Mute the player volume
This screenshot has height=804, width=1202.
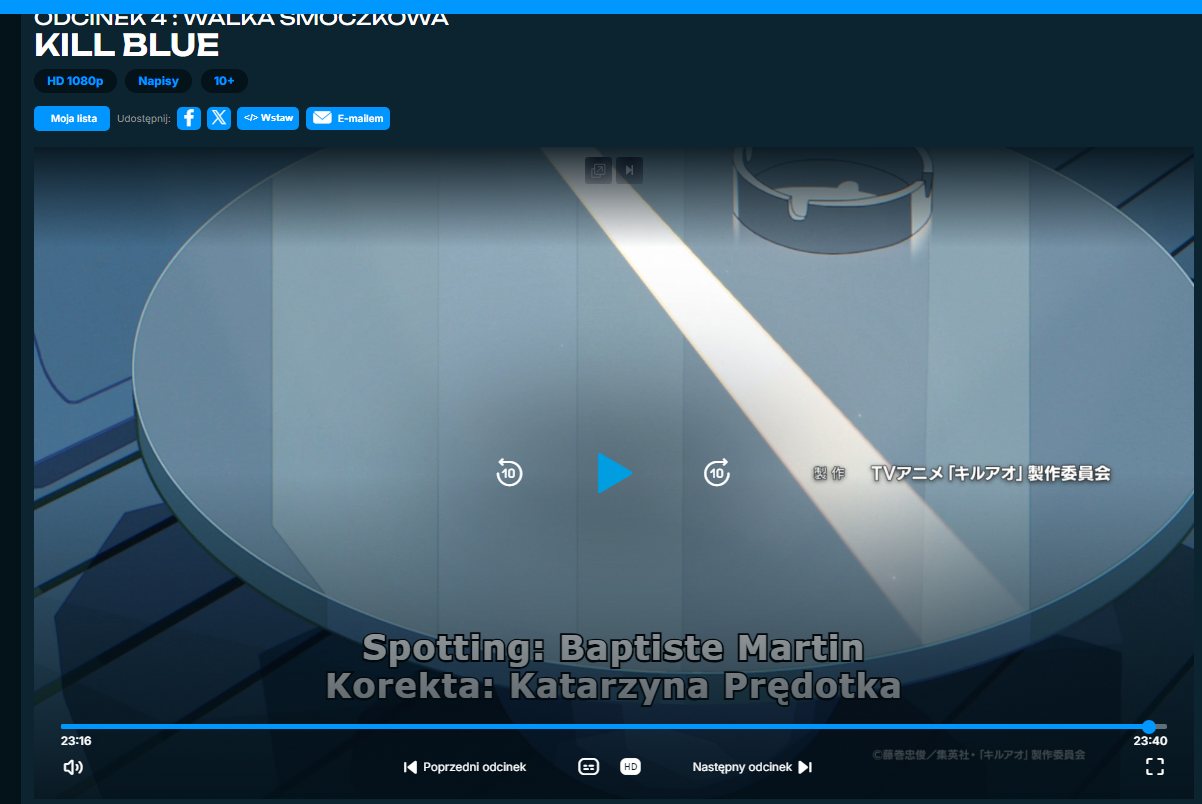point(73,767)
